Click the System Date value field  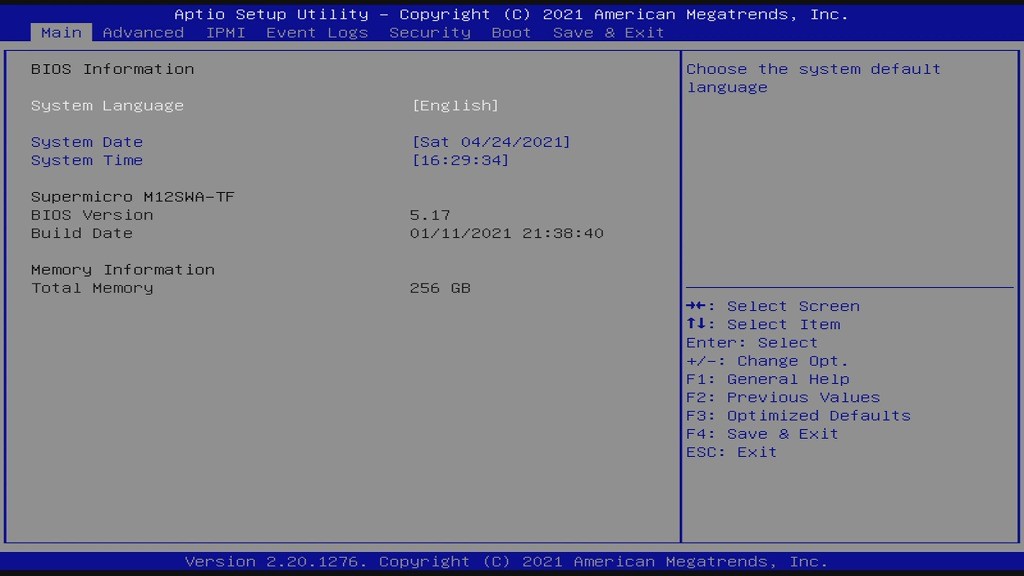click(491, 142)
